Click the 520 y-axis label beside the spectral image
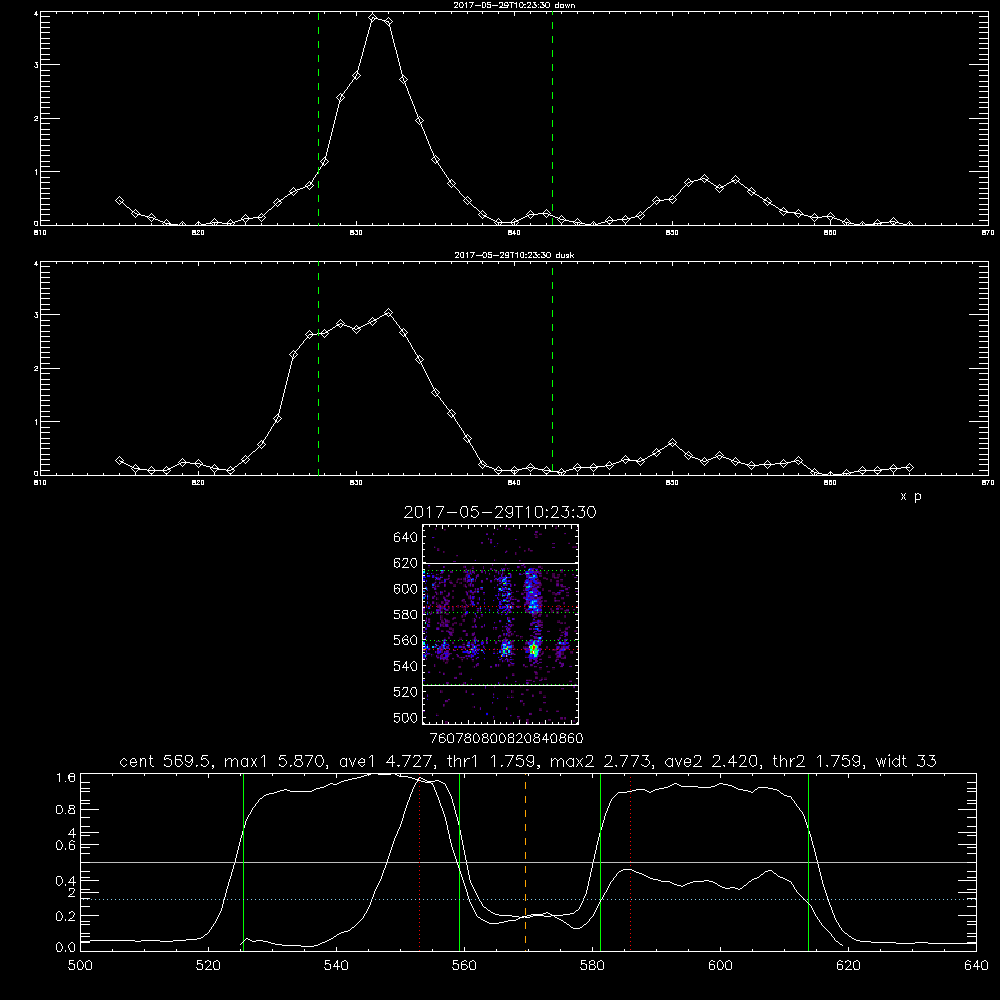The height and width of the screenshot is (1000, 1000). click(x=406, y=692)
